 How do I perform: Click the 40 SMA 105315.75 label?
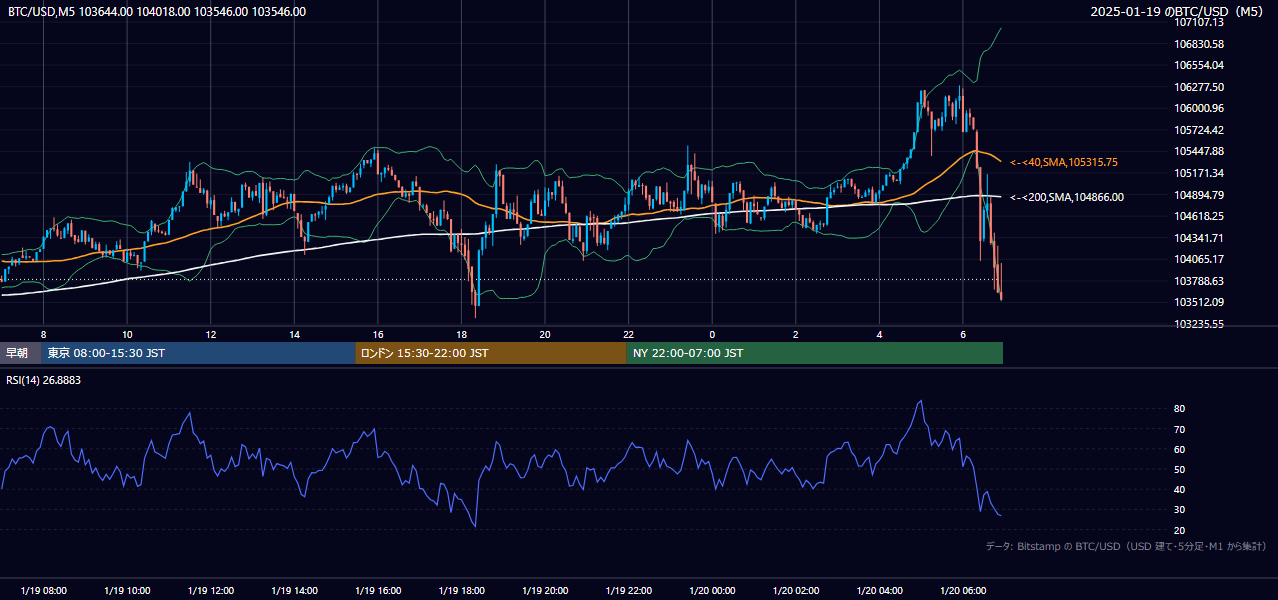pyautogui.click(x=1064, y=162)
